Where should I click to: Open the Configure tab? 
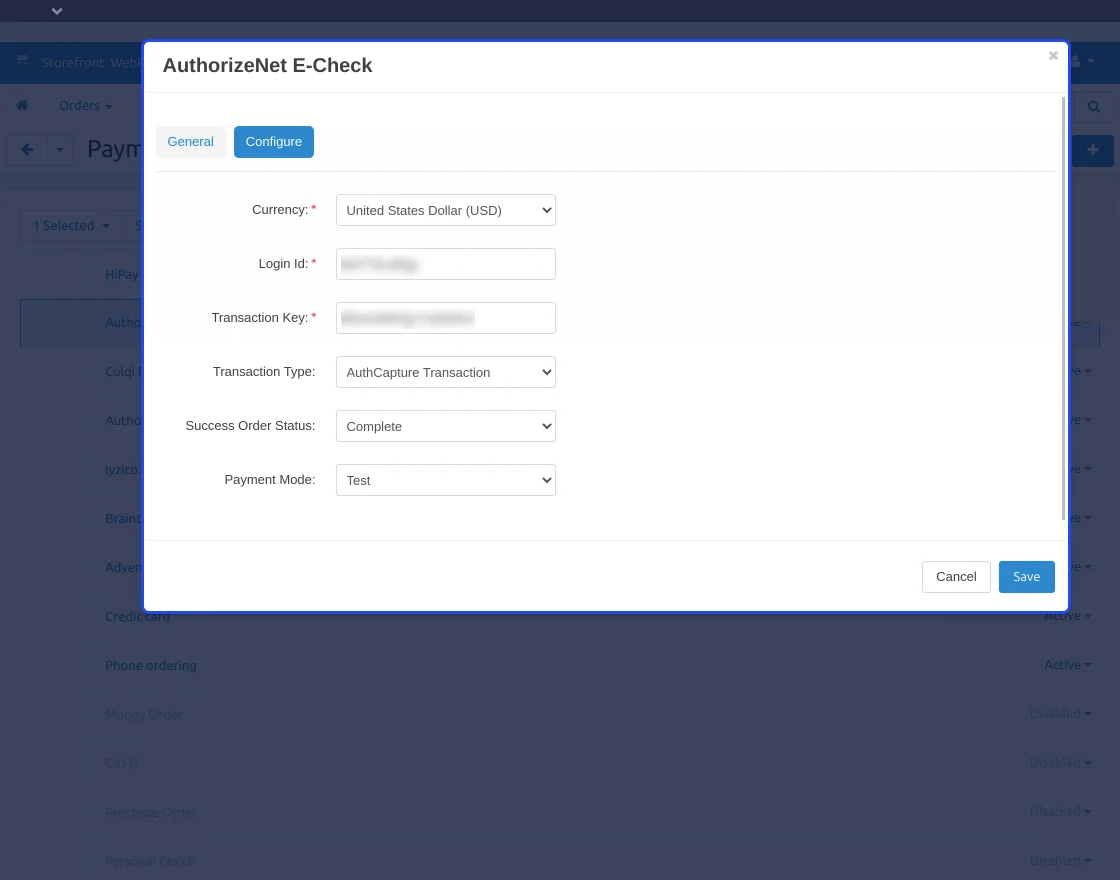274,141
